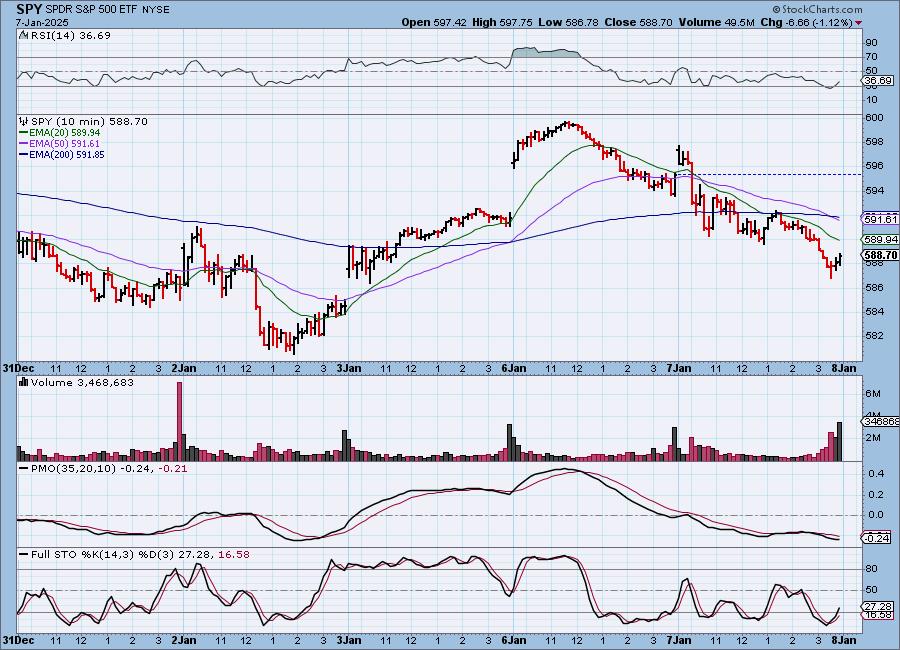Click the 70 RSI axis label
This screenshot has width=900, height=650.
(x=871, y=57)
